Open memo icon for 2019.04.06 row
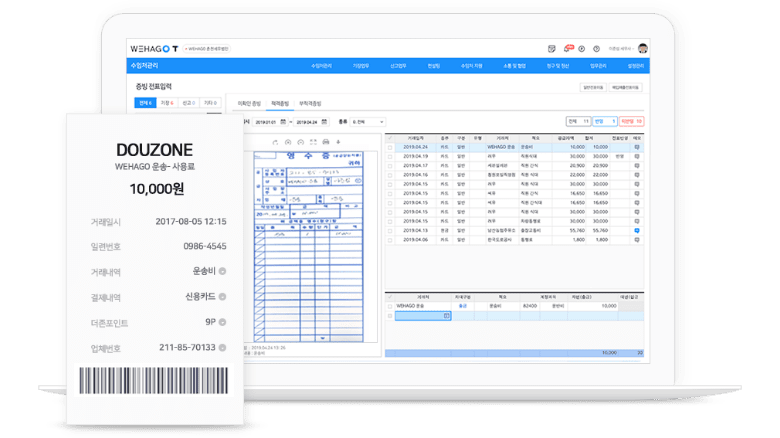Image resolution: width=780 pixels, height=438 pixels. (x=637, y=240)
